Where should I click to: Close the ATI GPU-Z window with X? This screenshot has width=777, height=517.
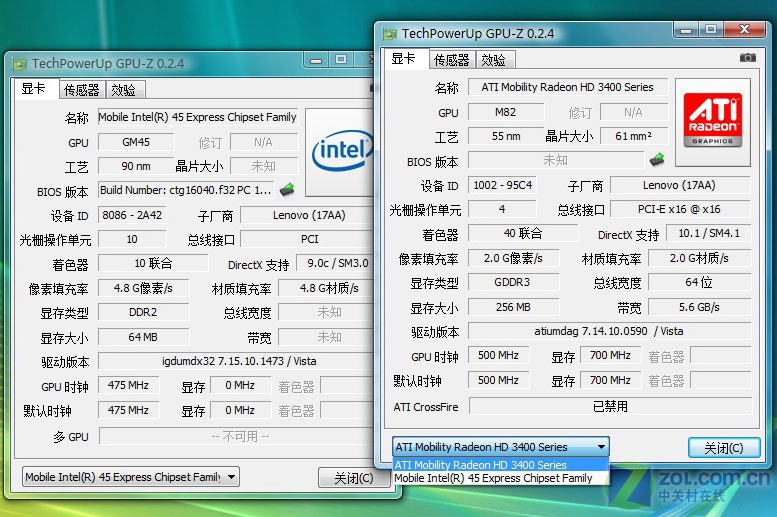tap(744, 30)
